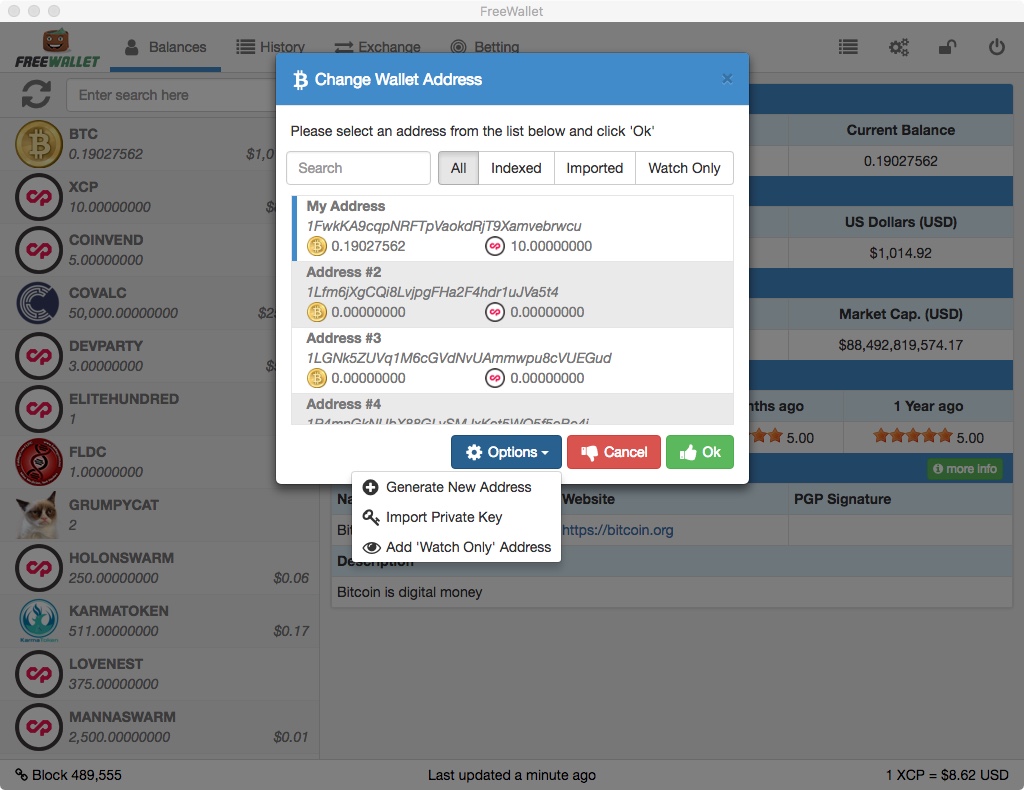Filter by Watch Only addresses
1024x790 pixels.
point(684,168)
